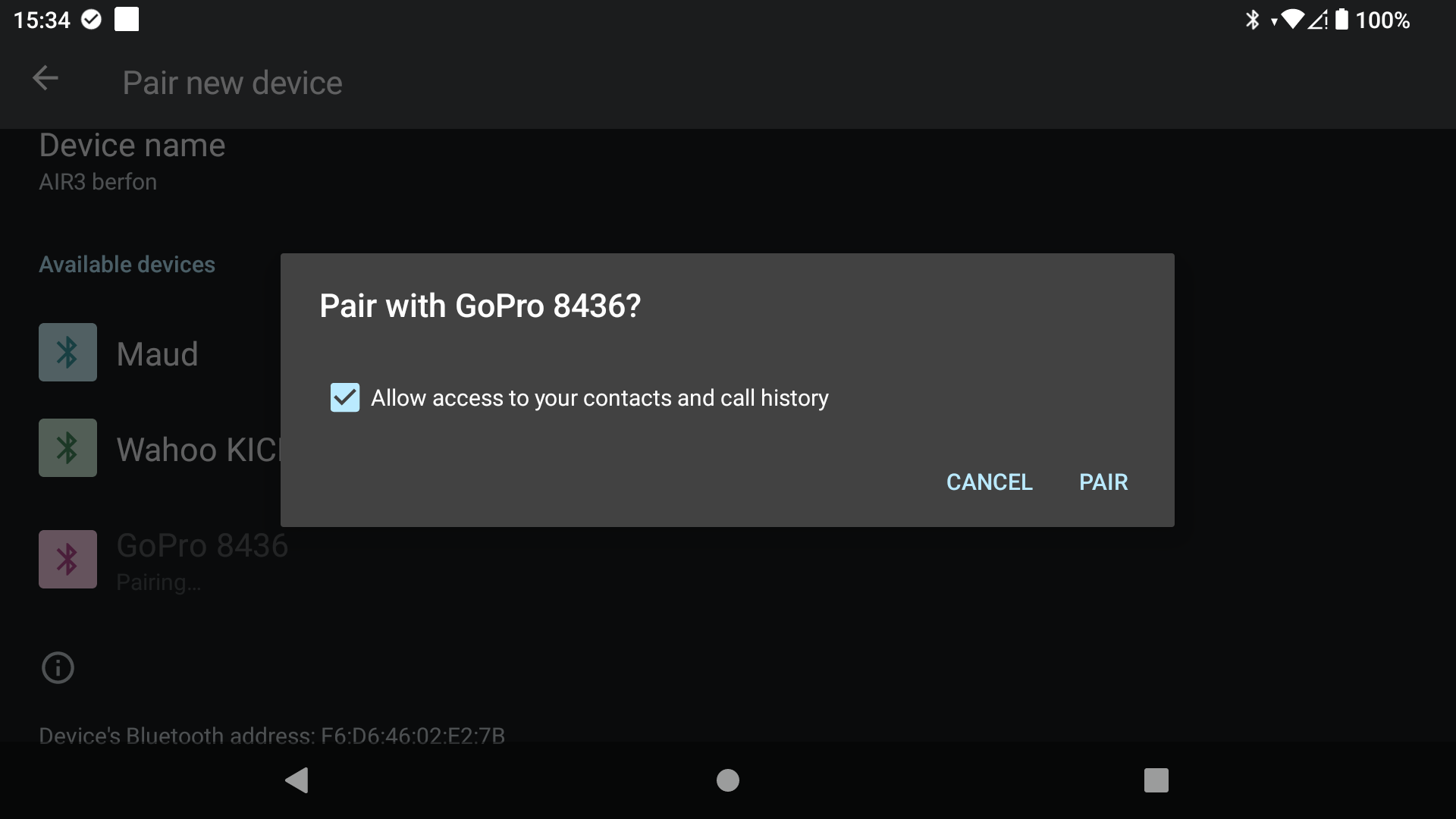Image resolution: width=1456 pixels, height=819 pixels.
Task: Click the CANCEL button in dialog
Action: pyautogui.click(x=989, y=482)
